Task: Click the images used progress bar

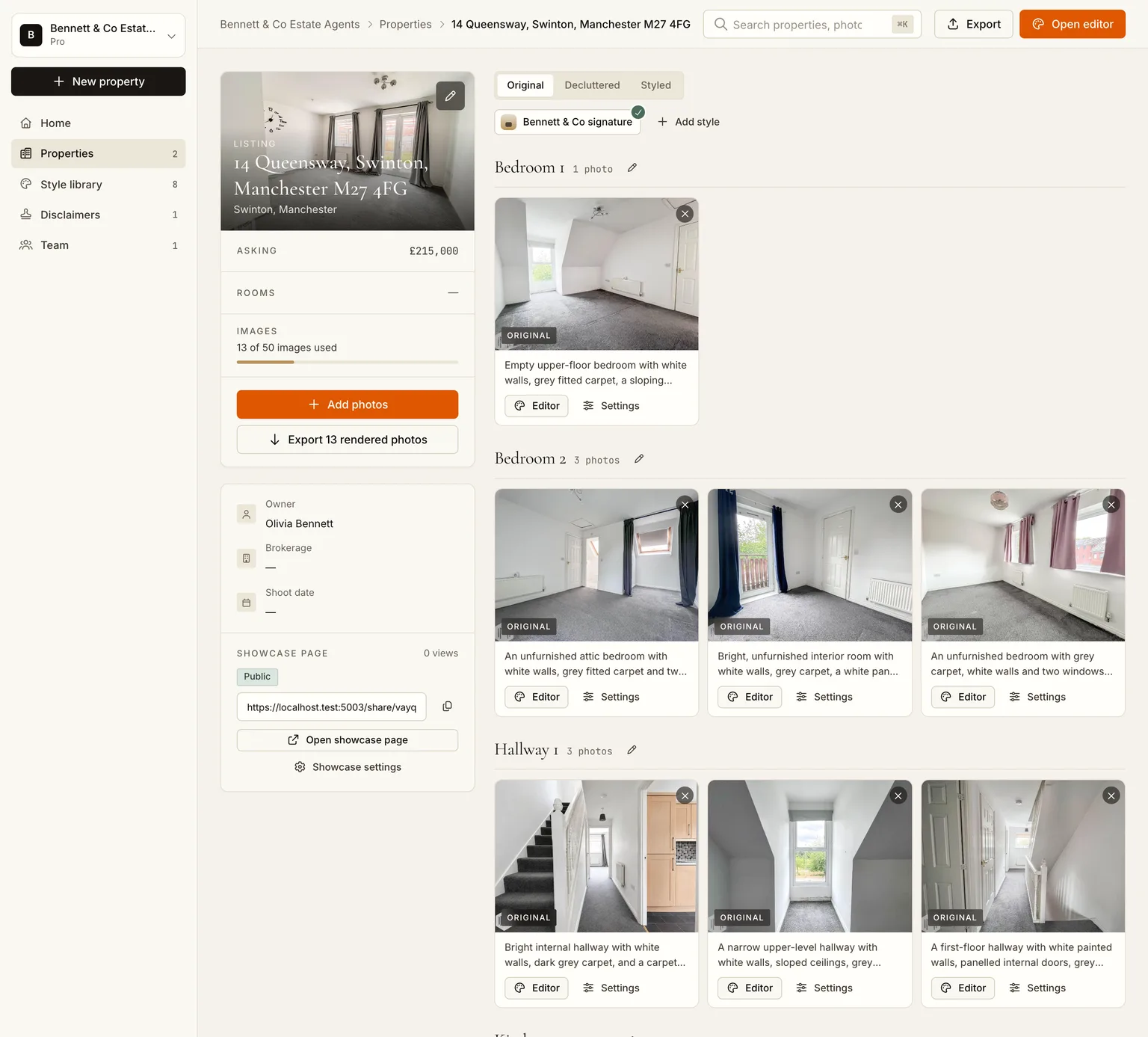Action: (x=348, y=362)
